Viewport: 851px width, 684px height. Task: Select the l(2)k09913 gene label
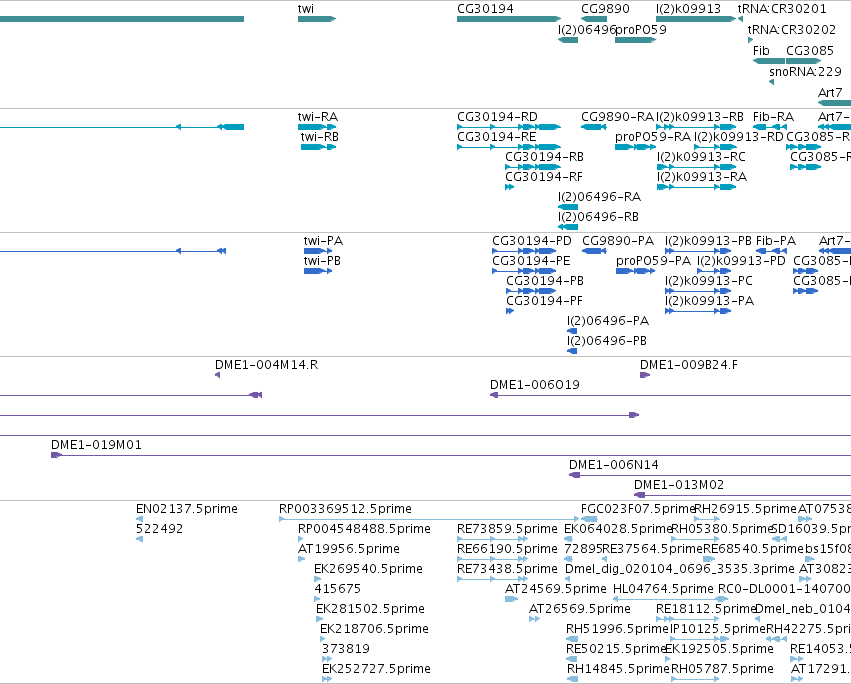point(689,9)
